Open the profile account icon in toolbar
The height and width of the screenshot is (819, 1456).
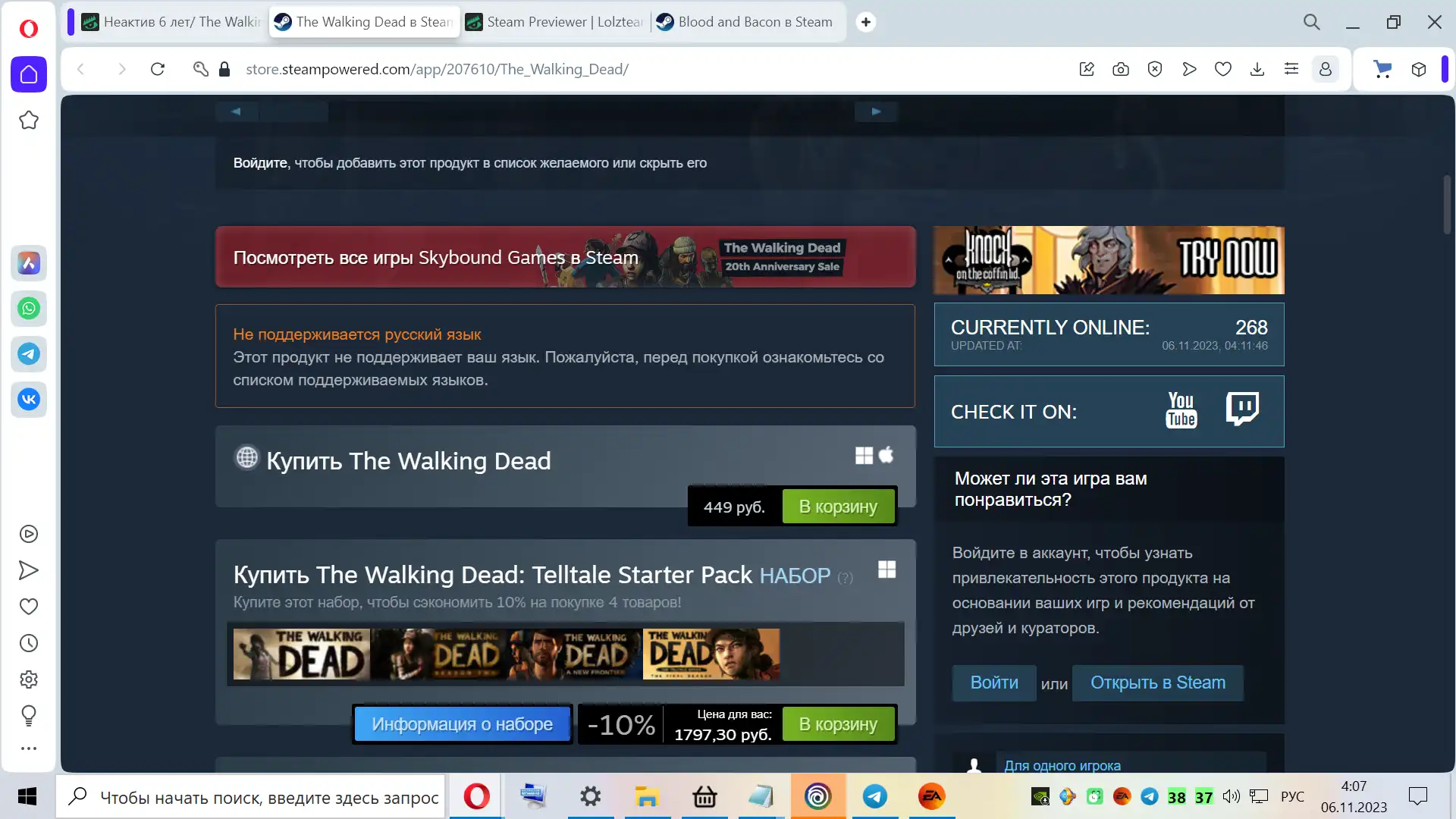[x=1326, y=69]
